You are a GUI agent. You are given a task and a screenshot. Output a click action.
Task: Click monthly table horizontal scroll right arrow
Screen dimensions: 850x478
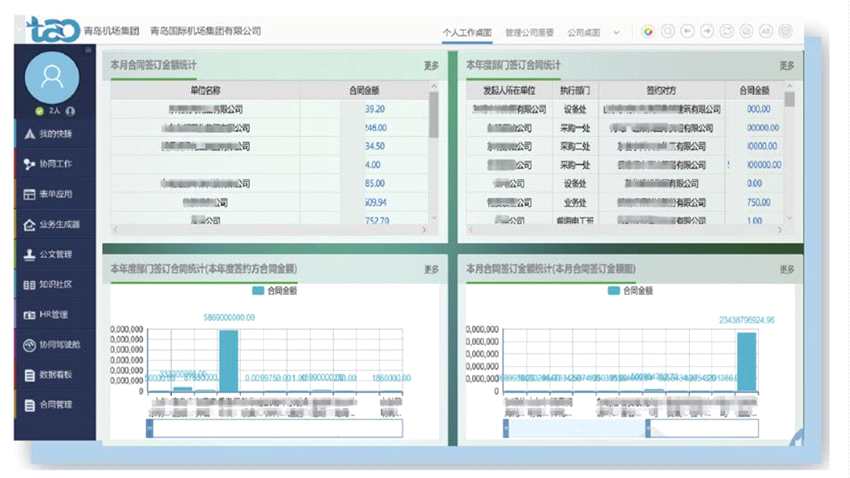(424, 230)
